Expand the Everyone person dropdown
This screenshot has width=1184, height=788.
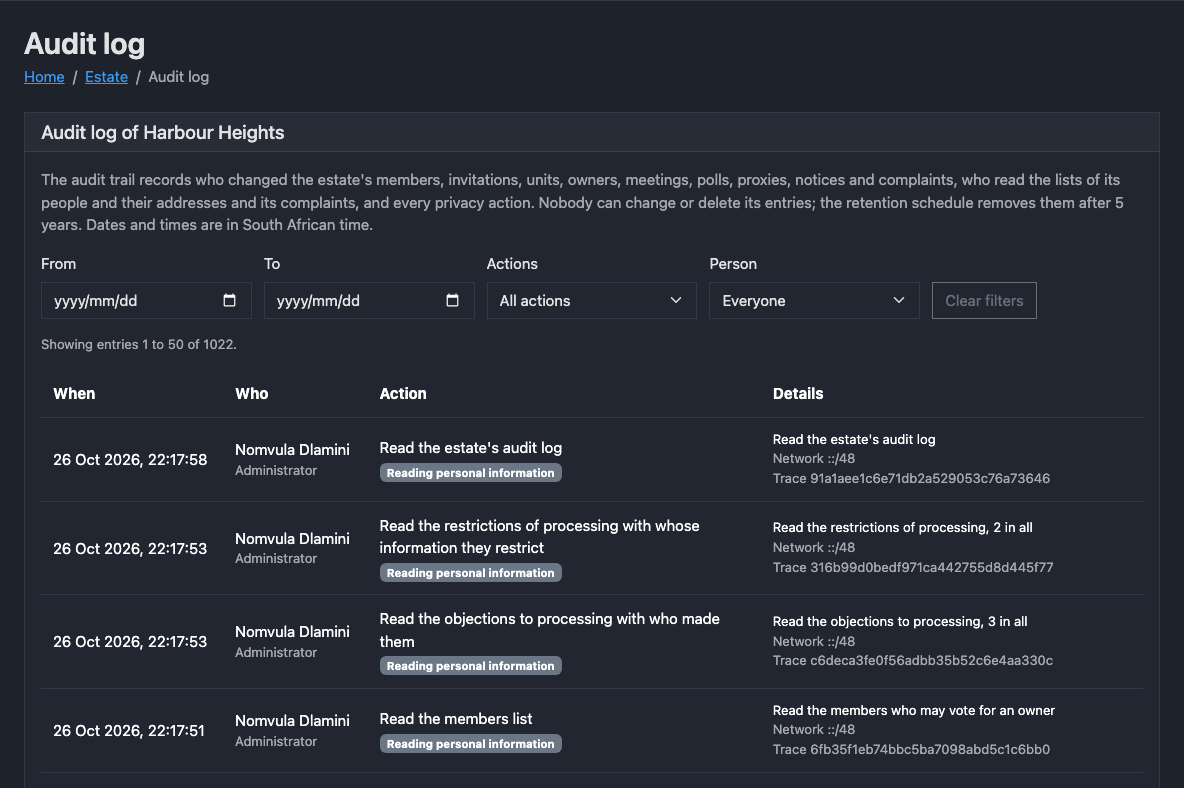(814, 300)
